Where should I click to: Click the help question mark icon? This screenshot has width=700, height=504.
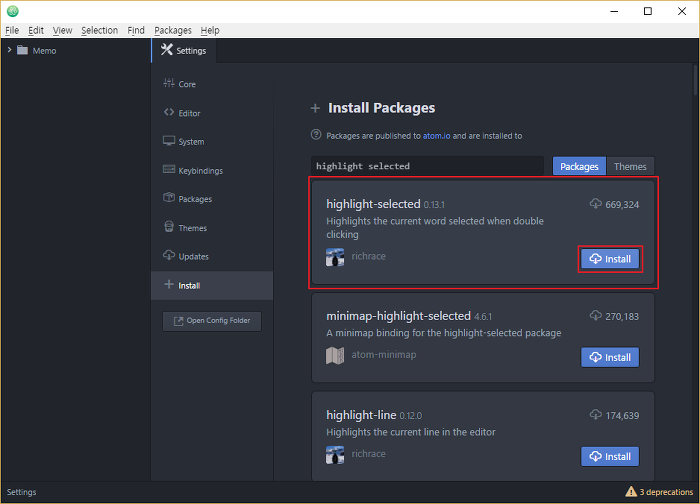[316, 134]
